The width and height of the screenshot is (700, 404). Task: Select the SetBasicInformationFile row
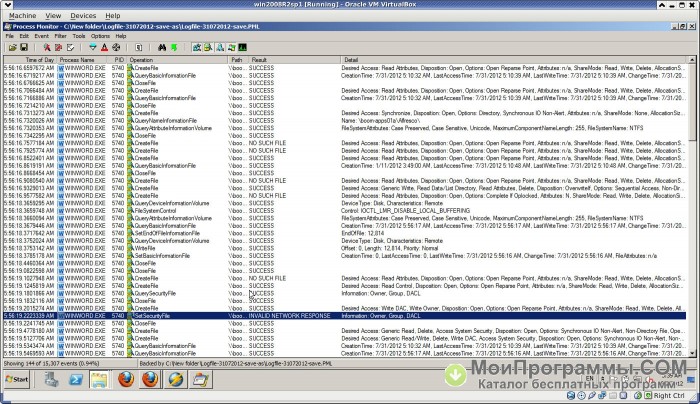coord(345,256)
